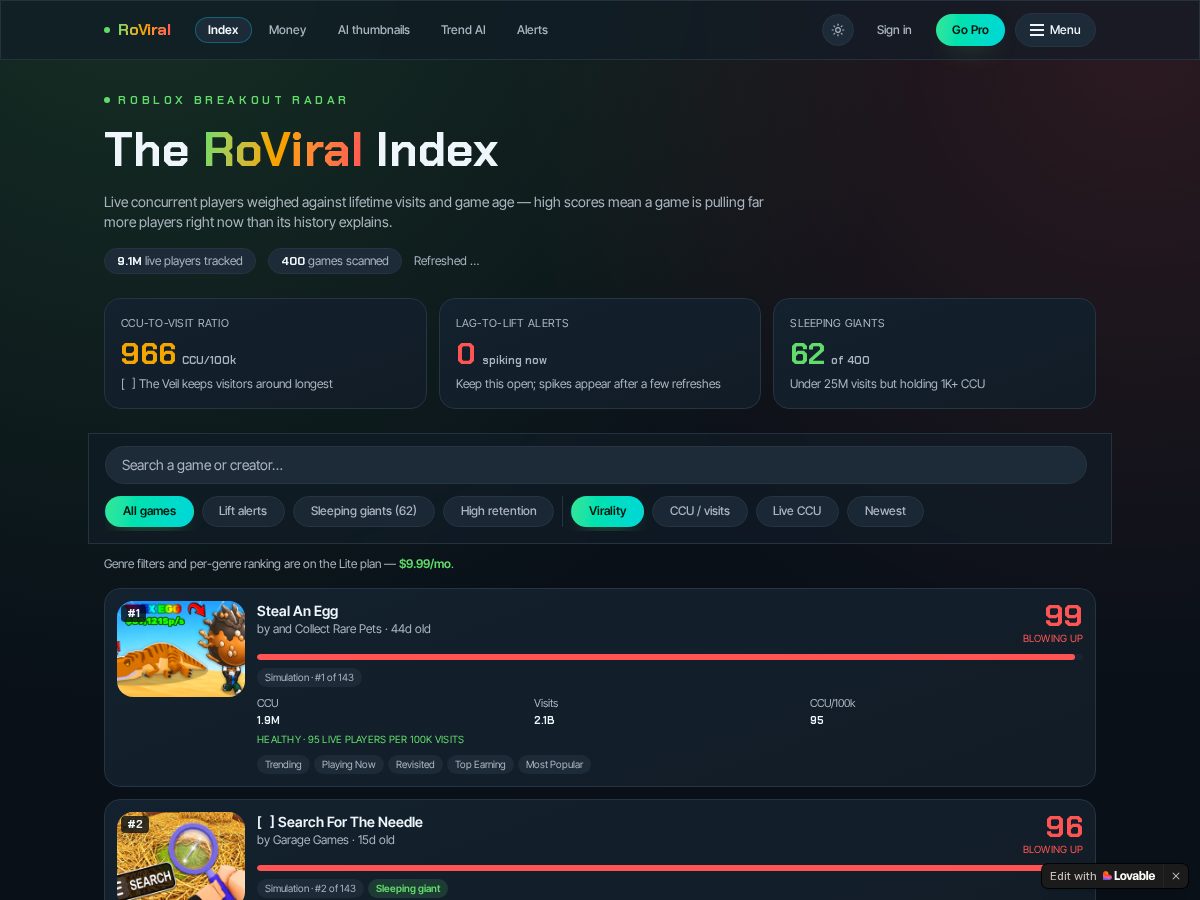Click the RoViral logo
The image size is (1200, 900).
click(137, 30)
